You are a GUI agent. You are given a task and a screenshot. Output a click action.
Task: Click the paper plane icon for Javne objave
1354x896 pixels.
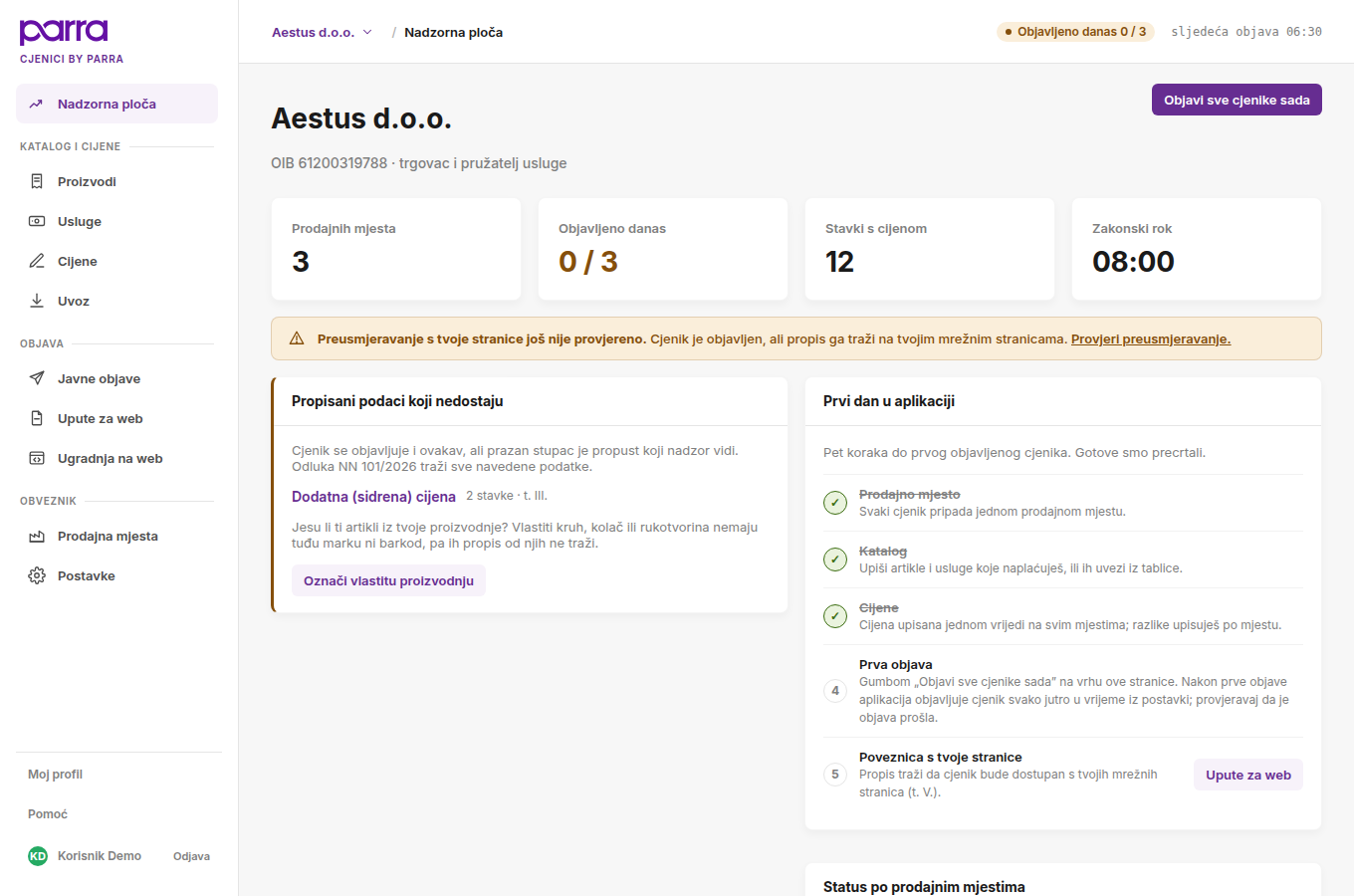37,378
